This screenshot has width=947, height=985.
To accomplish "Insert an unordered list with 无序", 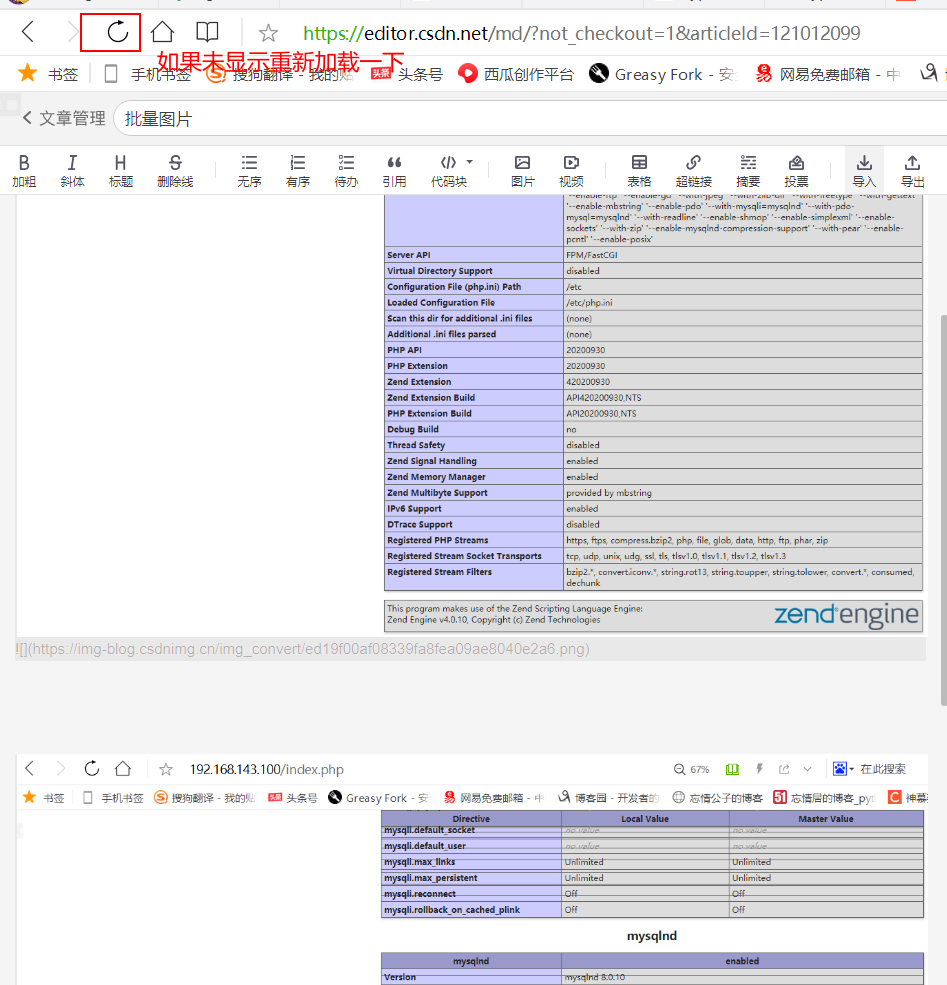I will click(x=249, y=171).
